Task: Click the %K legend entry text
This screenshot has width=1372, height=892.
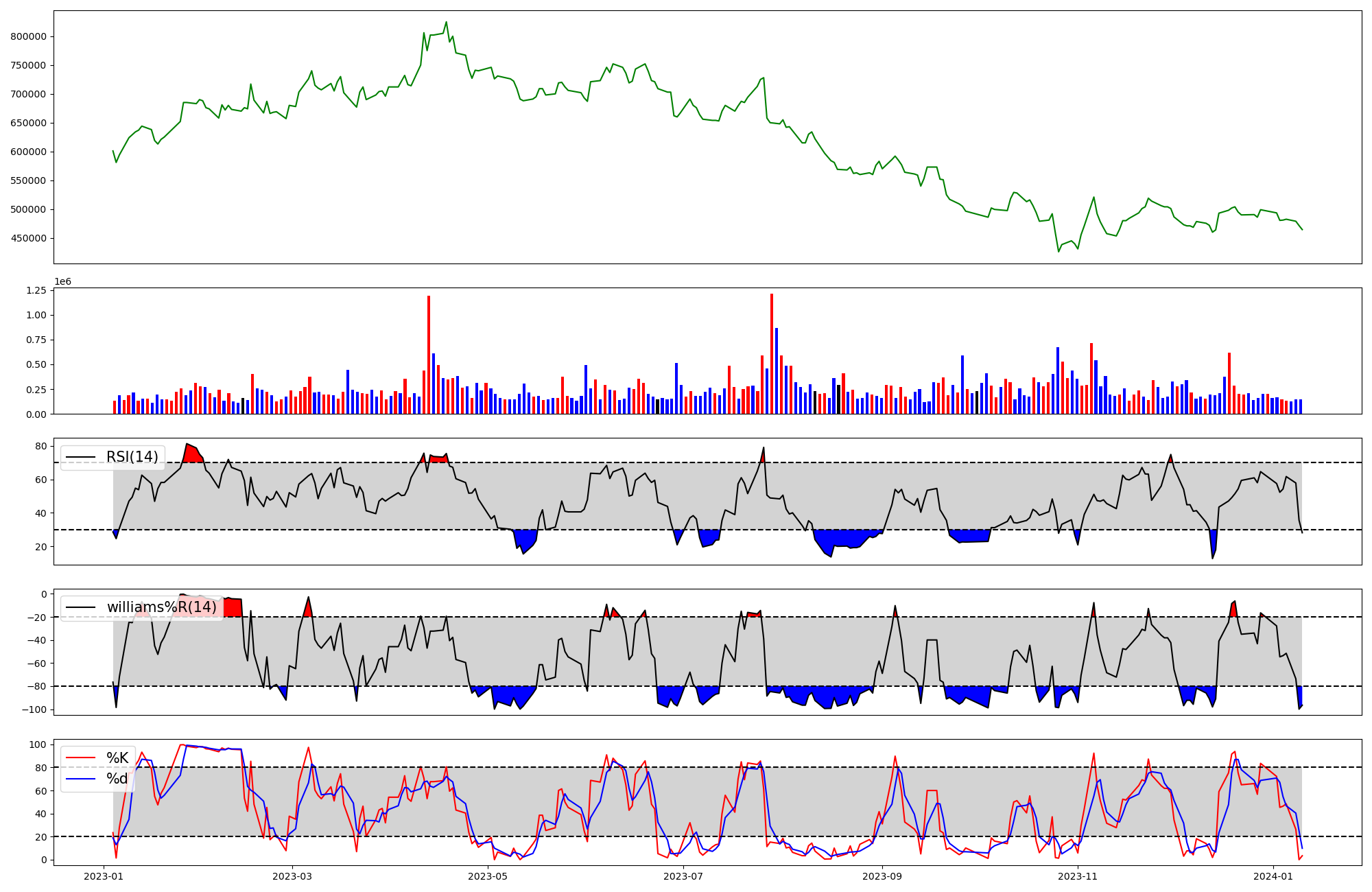Action: pos(117,758)
